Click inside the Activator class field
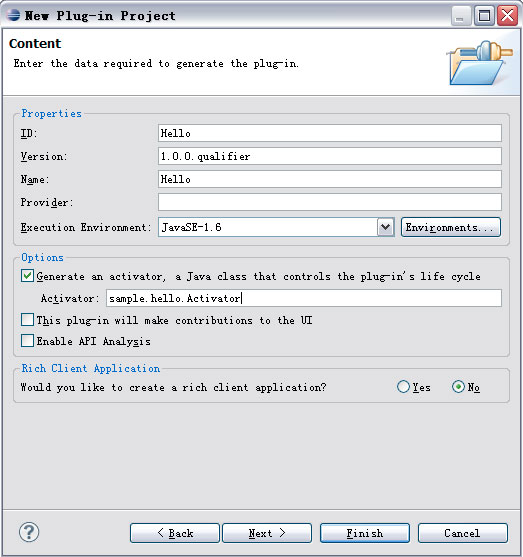The height and width of the screenshot is (557, 523). tap(304, 298)
